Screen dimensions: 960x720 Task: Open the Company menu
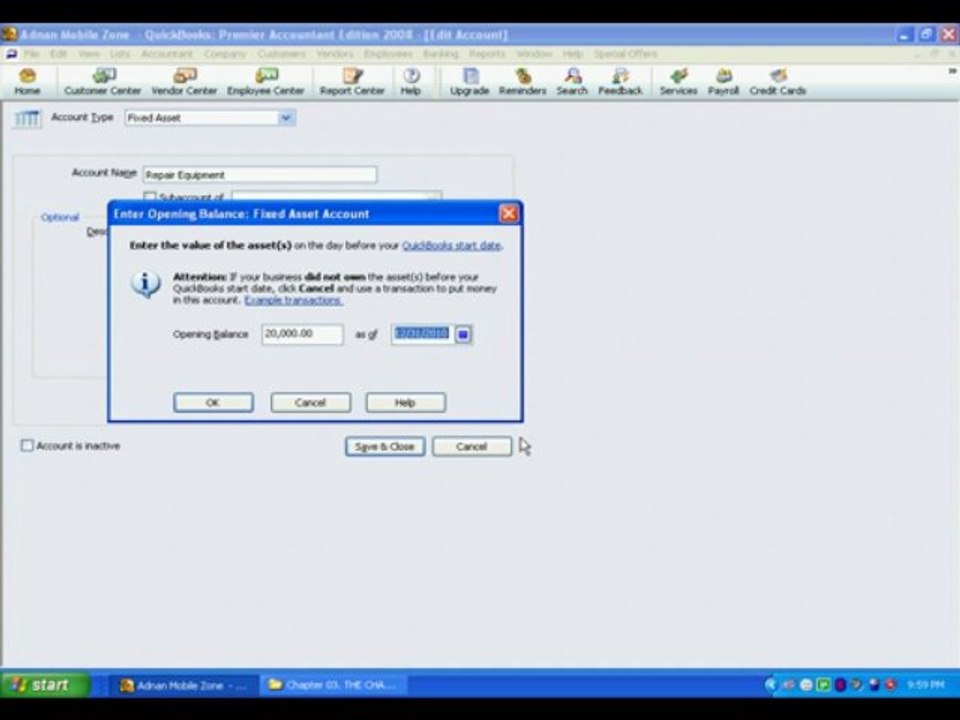[225, 54]
